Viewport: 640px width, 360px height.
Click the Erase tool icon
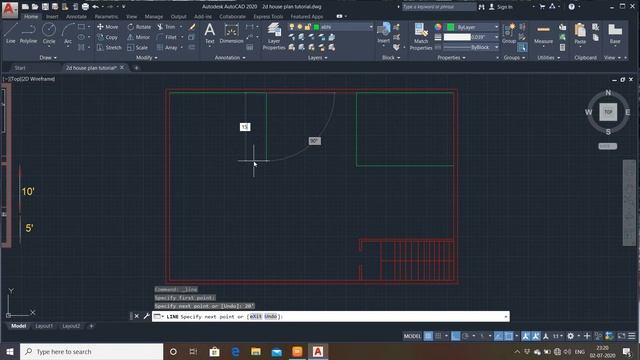192,27
